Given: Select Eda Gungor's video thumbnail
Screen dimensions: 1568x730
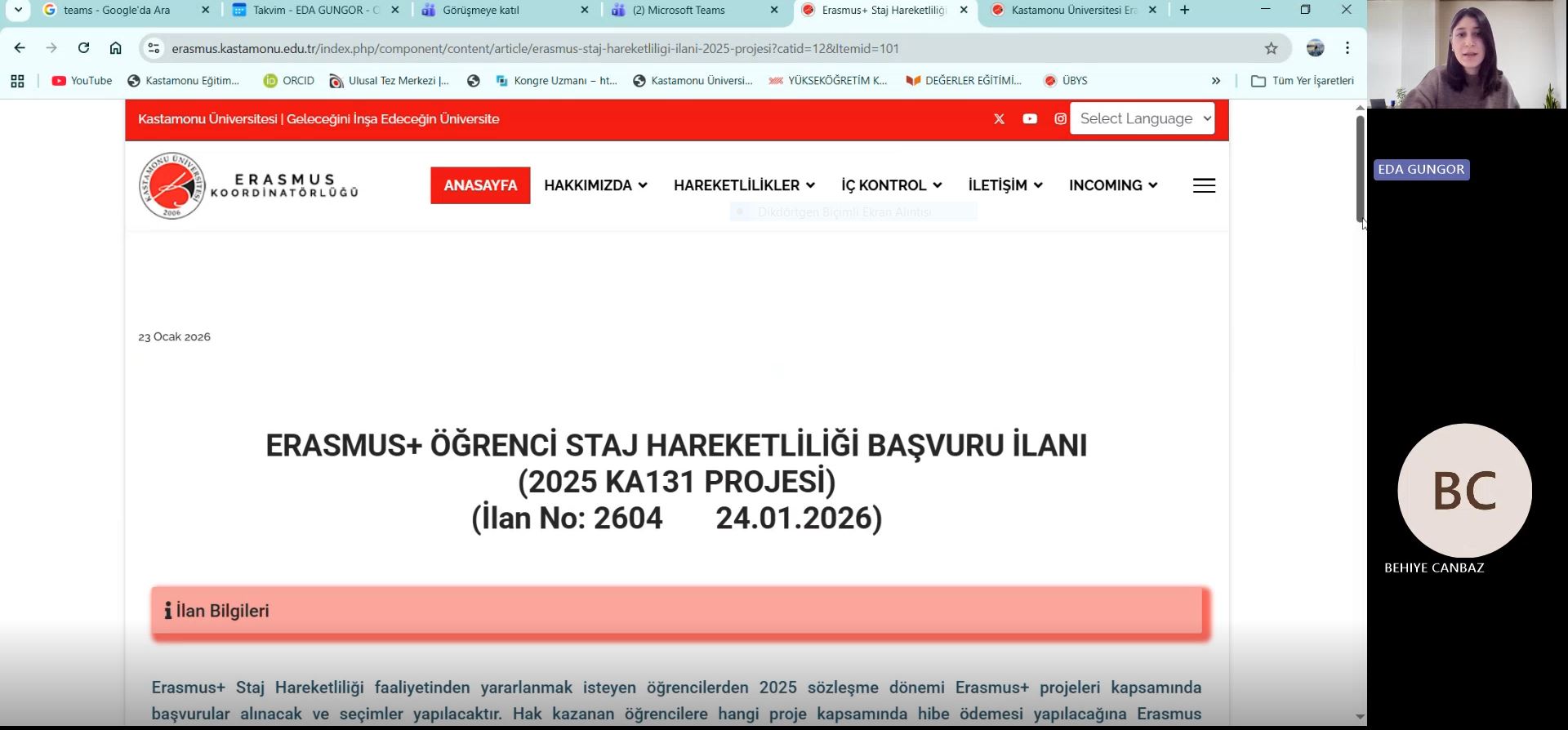Looking at the screenshot, I should coord(1467,54).
